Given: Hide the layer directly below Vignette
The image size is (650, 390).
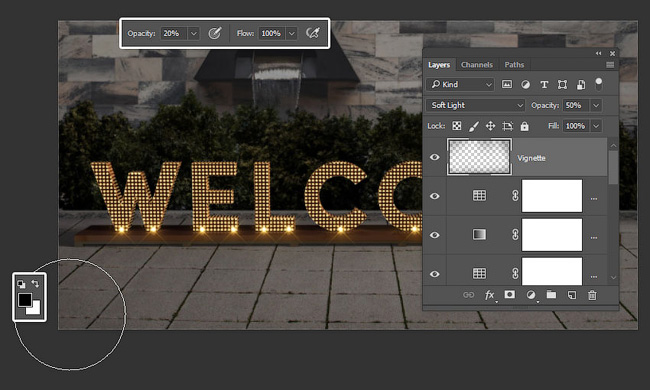Looking at the screenshot, I should click(x=434, y=196).
